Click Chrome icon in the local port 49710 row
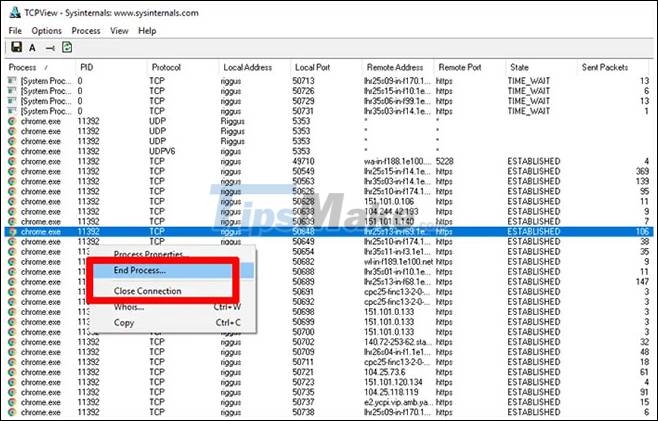The image size is (658, 421). tap(12, 161)
